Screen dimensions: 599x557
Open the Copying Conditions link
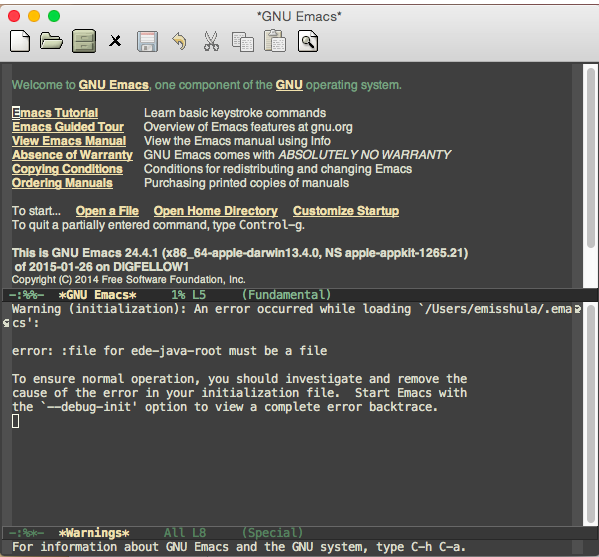(67, 169)
